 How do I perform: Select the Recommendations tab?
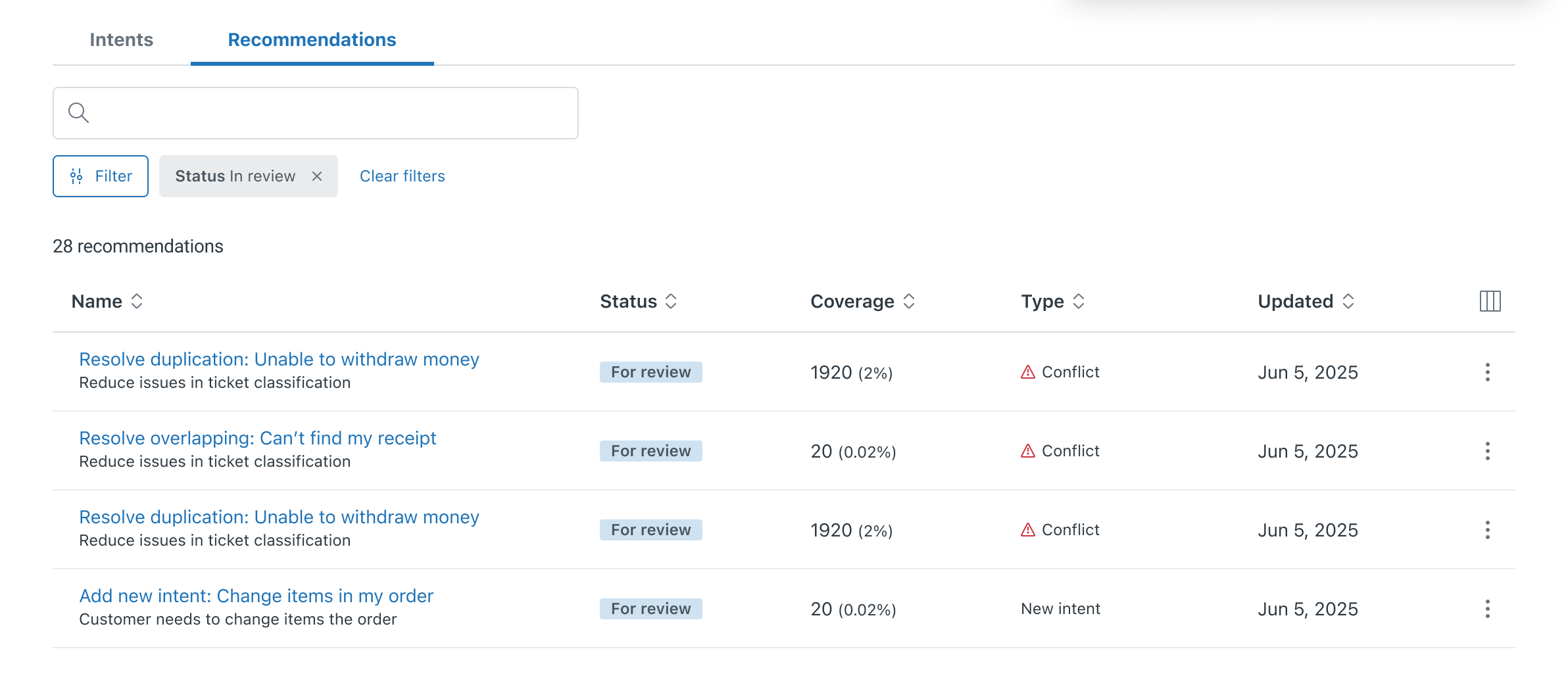pos(312,39)
